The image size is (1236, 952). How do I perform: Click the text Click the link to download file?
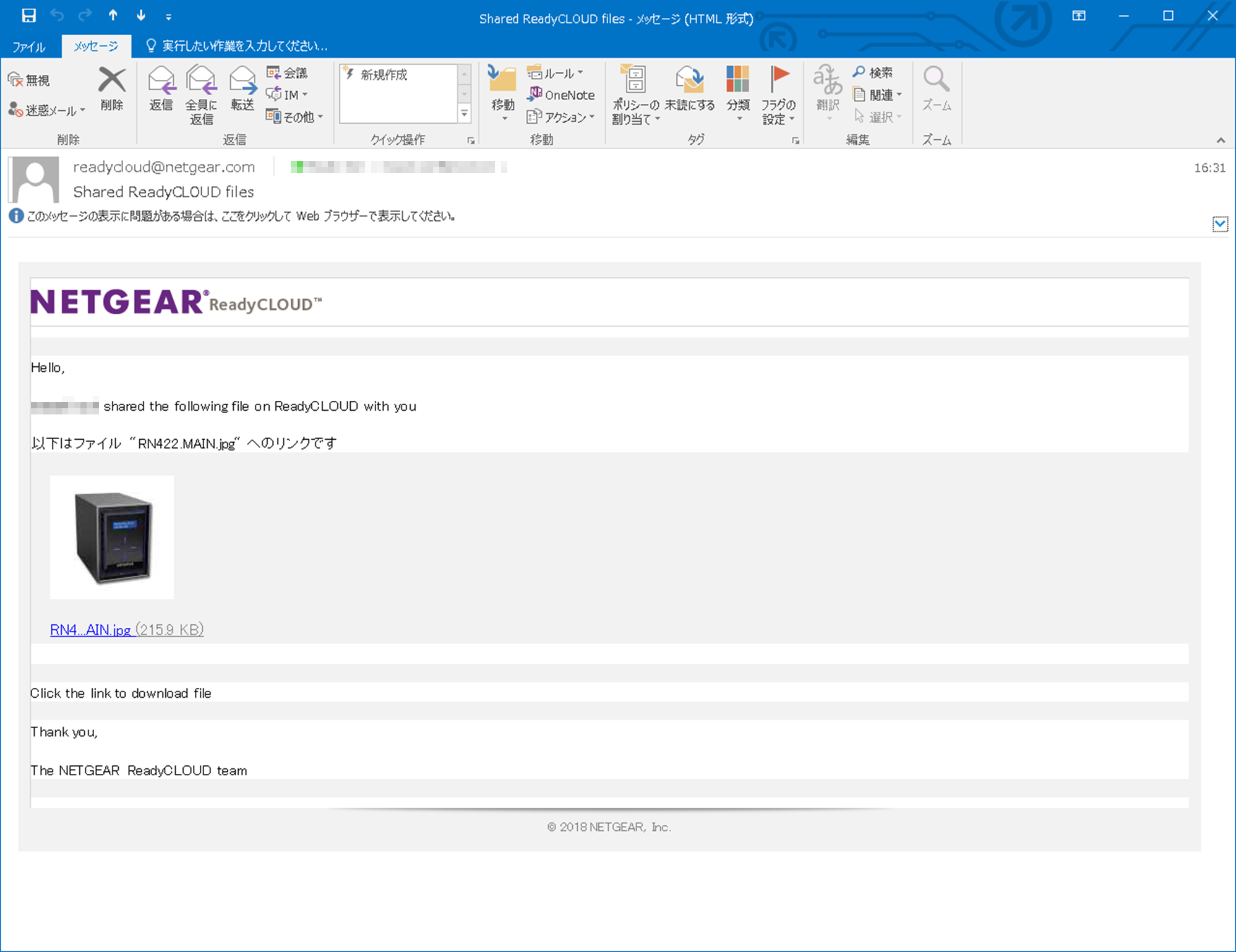121,693
